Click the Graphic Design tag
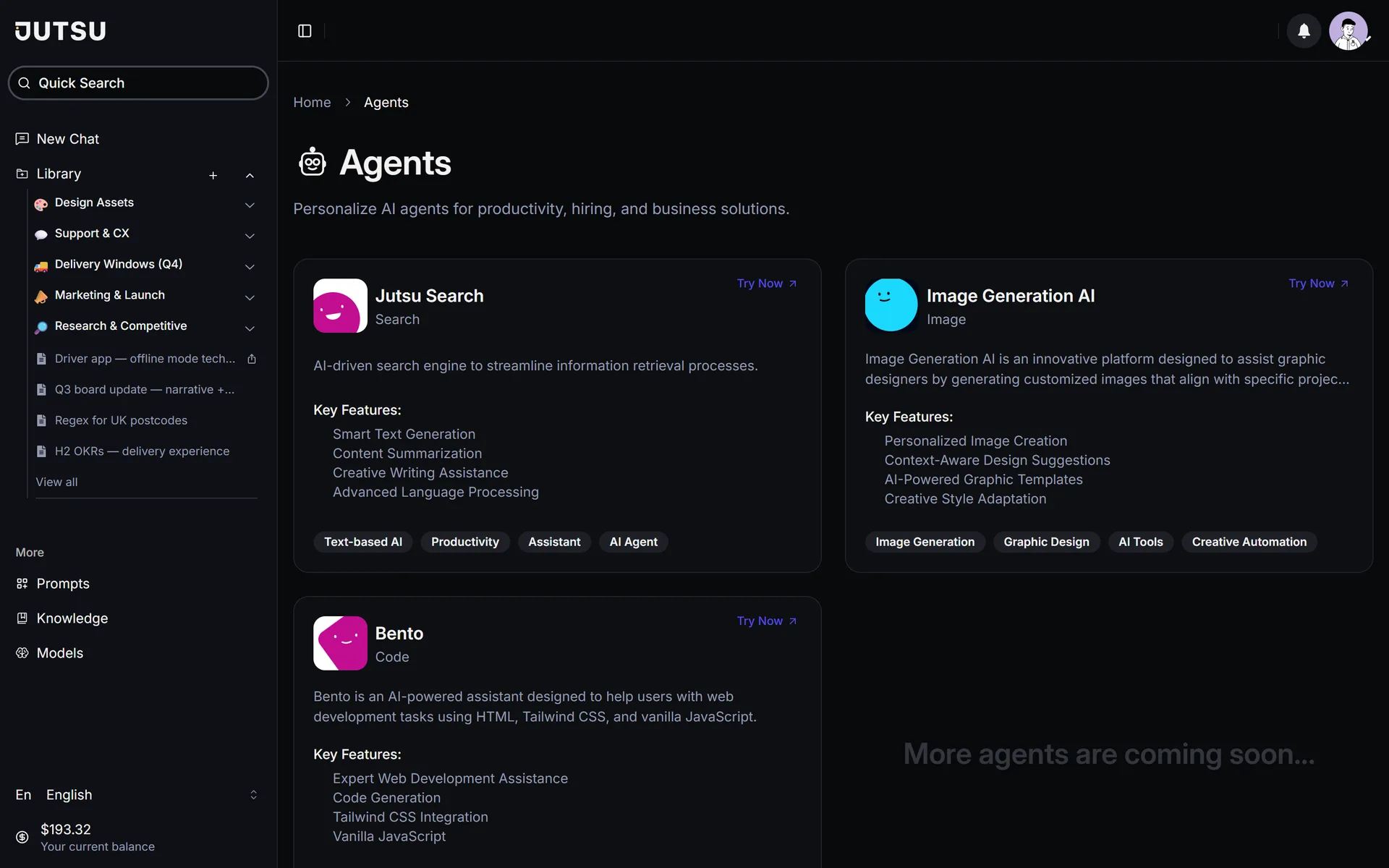 (x=1046, y=542)
